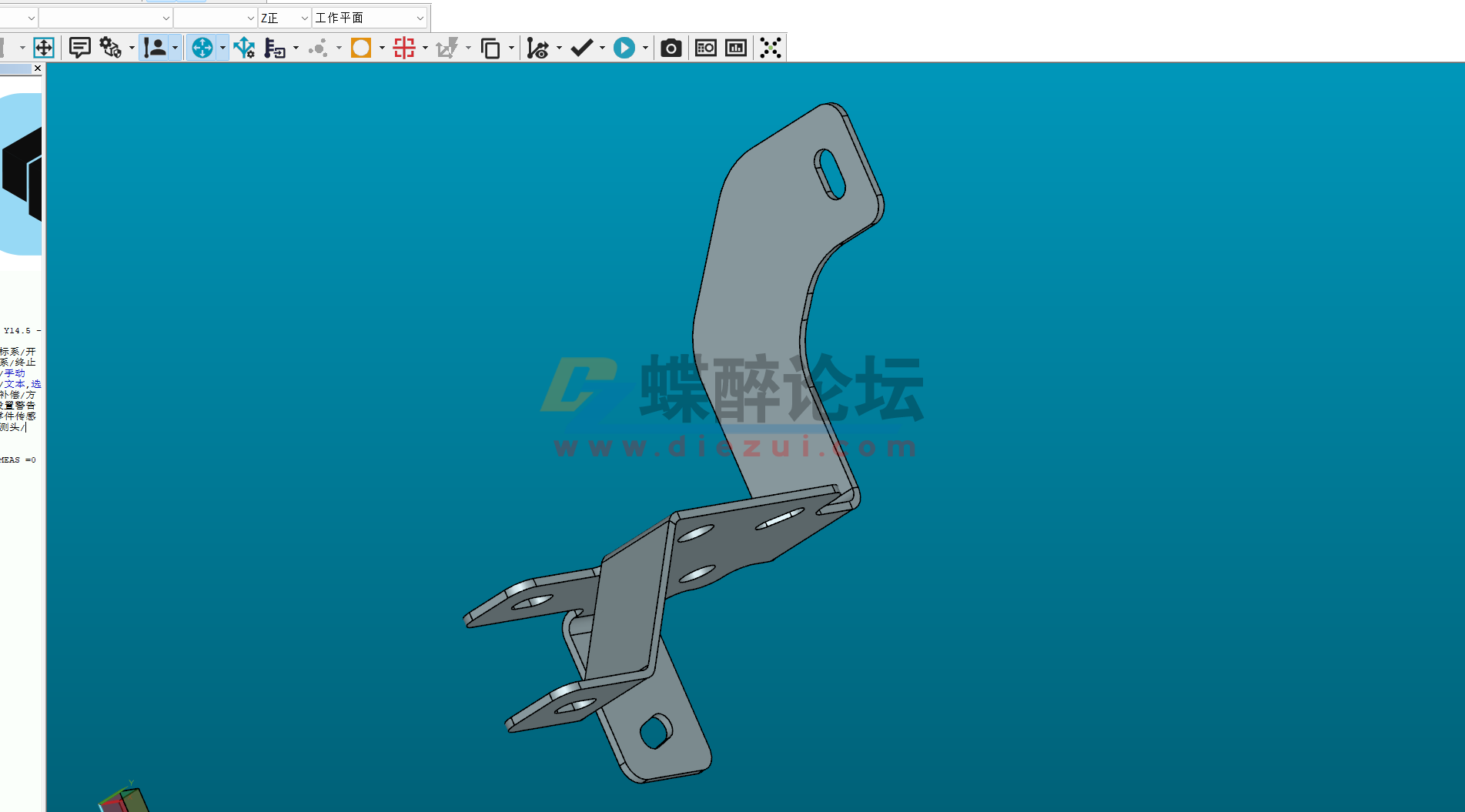Expand the arrow next to translate tool
This screenshot has height=812, width=1465.
223,48
